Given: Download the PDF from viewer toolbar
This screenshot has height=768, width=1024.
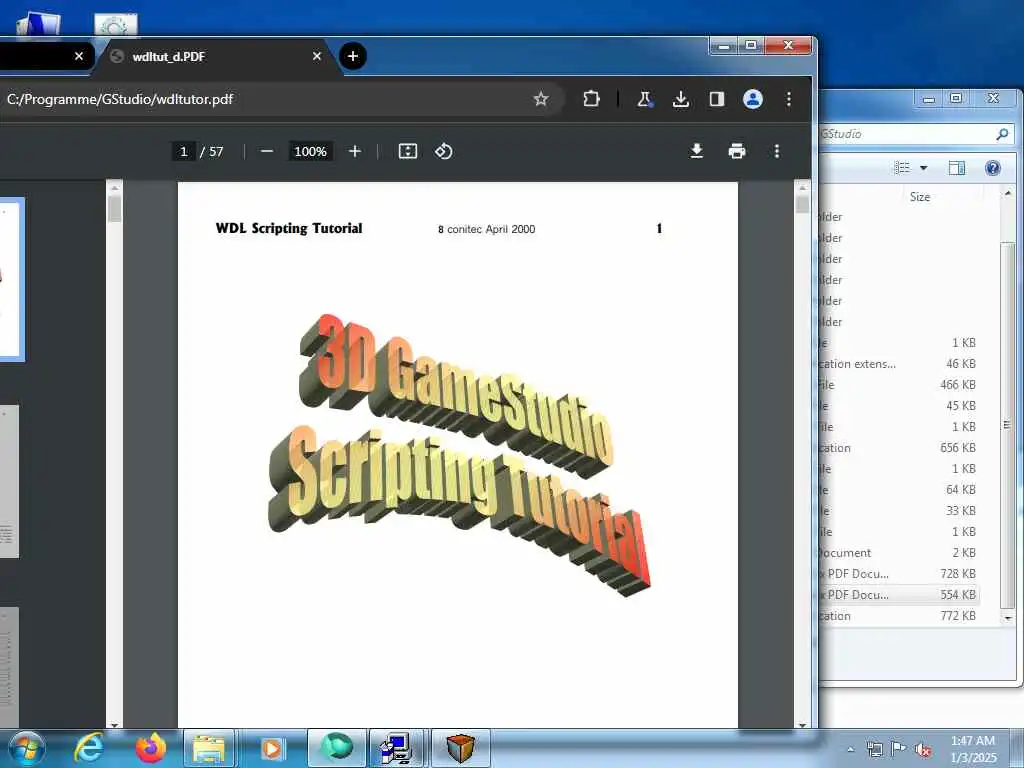Looking at the screenshot, I should 697,152.
